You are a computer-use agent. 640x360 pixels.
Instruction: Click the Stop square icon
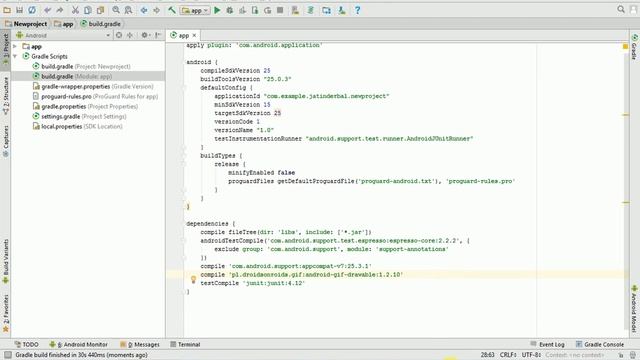(280, 10)
